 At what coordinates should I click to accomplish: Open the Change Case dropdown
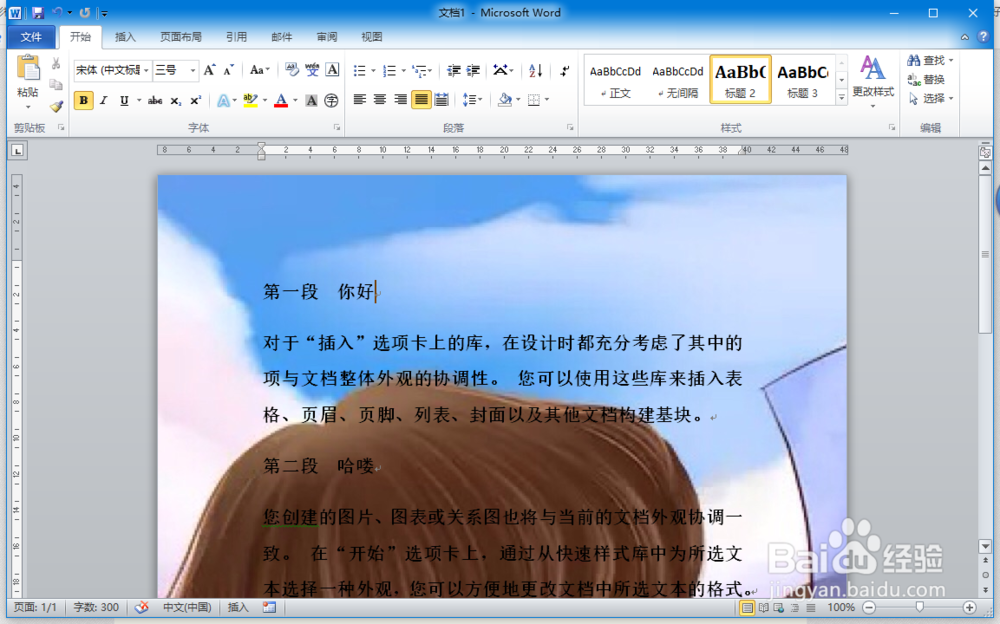(x=260, y=70)
